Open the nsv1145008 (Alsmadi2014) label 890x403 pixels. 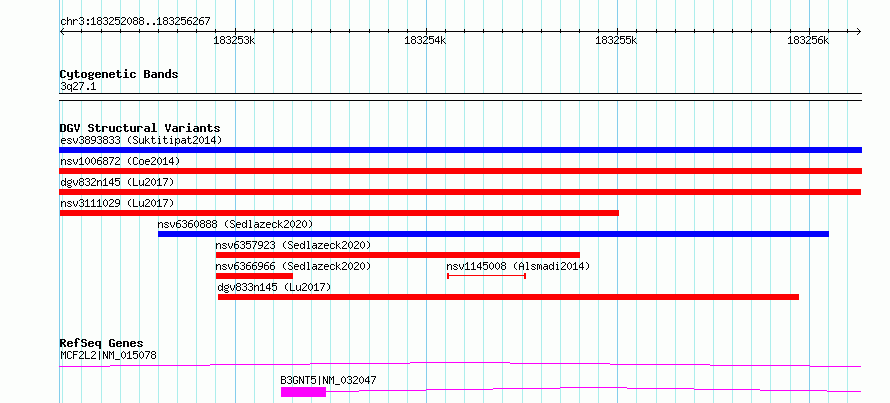[x=518, y=266]
